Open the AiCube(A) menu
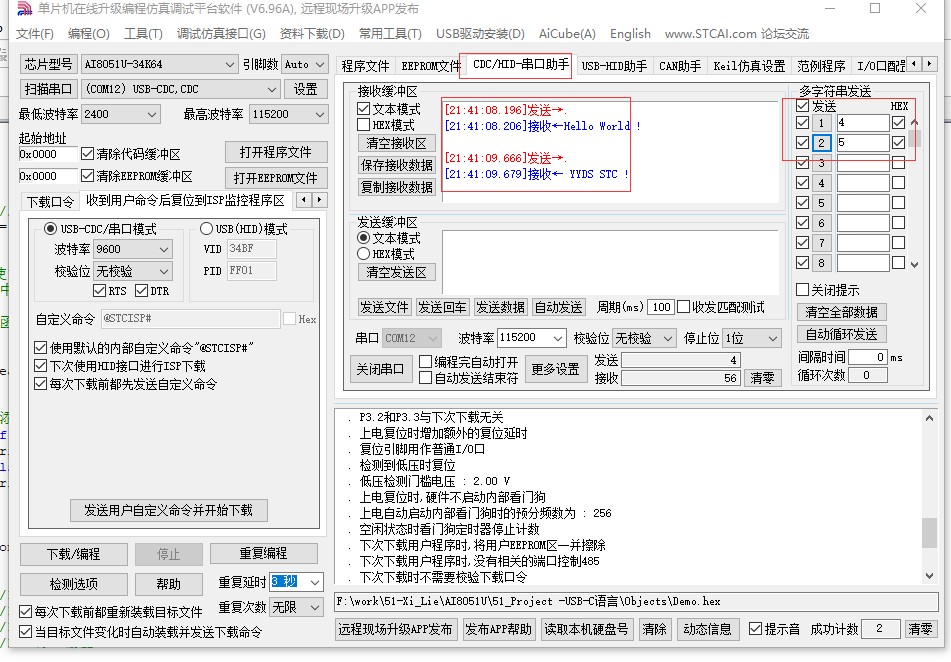The width and height of the screenshot is (951, 662). [x=567, y=33]
